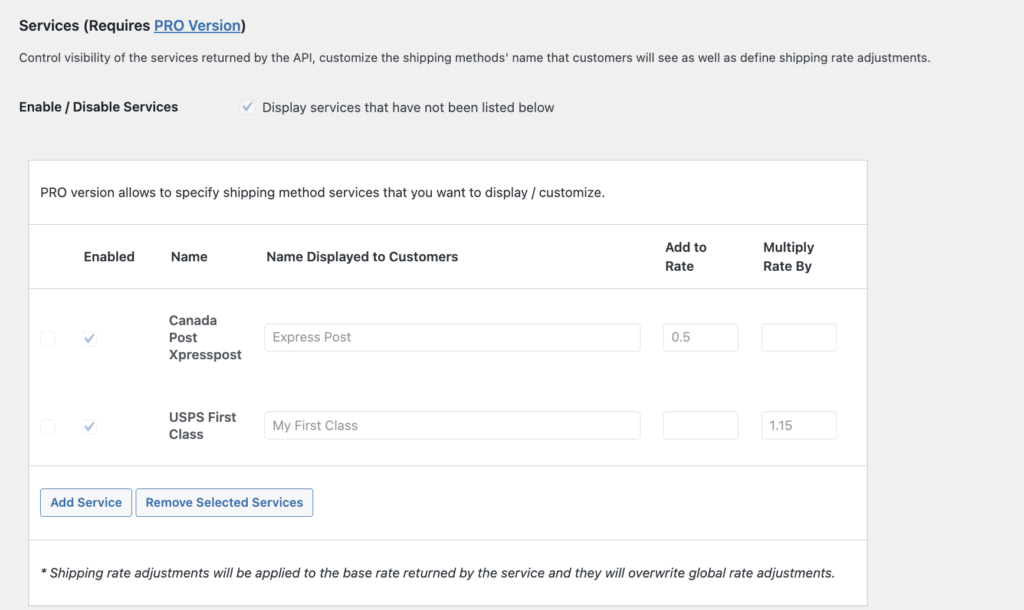Click the My First Class display name field
Screen dimensions: 1024x610
(x=452, y=426)
